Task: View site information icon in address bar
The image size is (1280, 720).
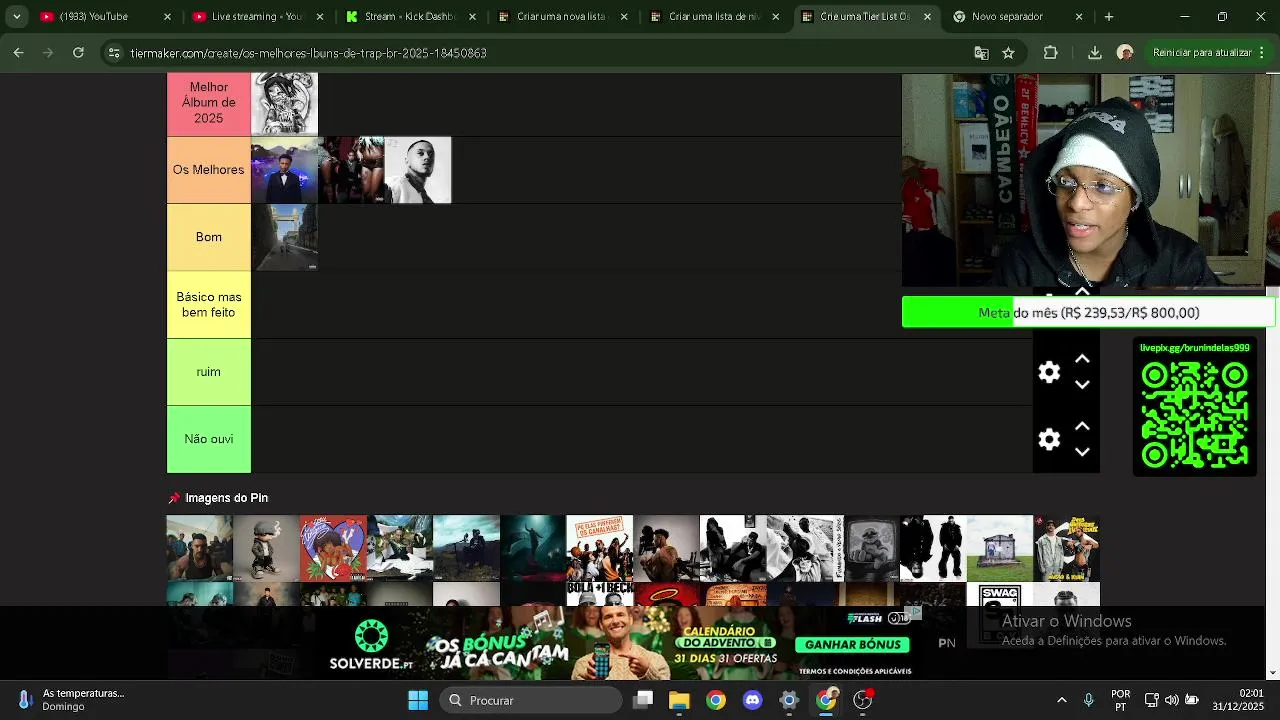Action: (114, 53)
